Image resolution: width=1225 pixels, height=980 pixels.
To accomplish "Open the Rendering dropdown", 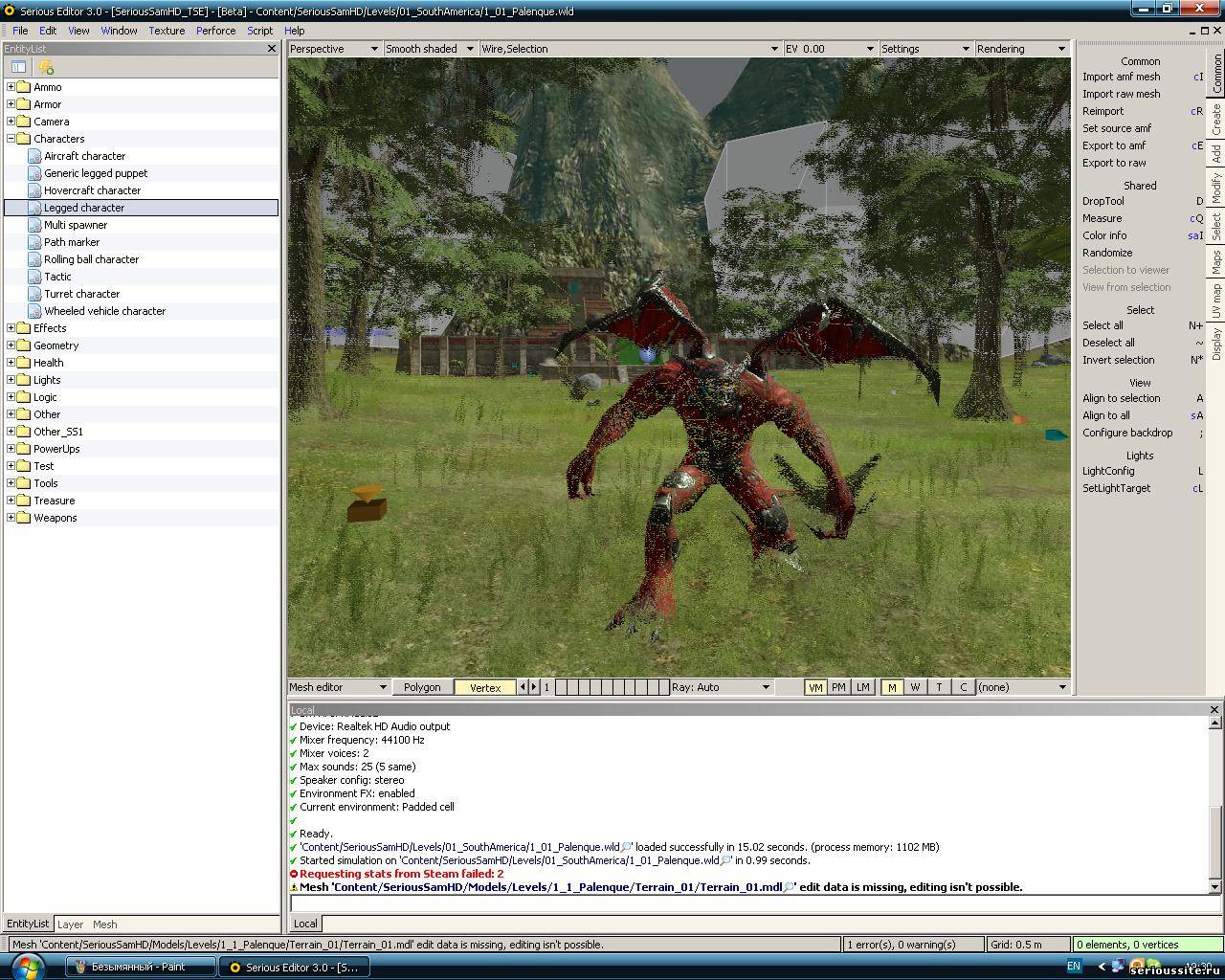I will [x=1022, y=49].
